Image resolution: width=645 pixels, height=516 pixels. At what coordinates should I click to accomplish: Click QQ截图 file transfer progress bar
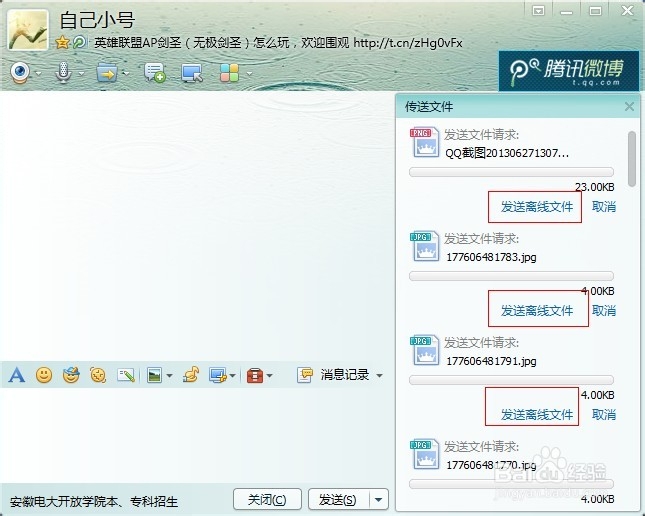click(511, 172)
